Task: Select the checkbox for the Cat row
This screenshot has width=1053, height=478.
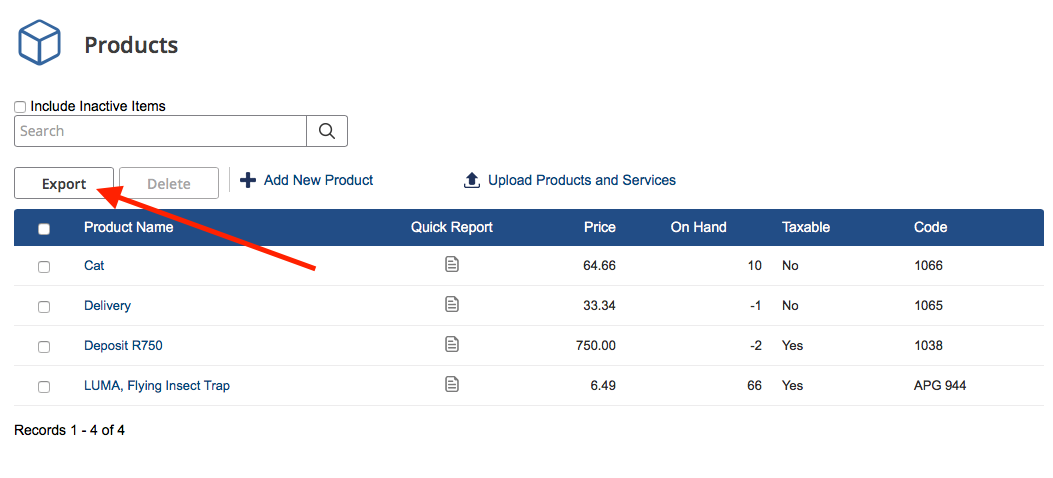Action: (44, 267)
